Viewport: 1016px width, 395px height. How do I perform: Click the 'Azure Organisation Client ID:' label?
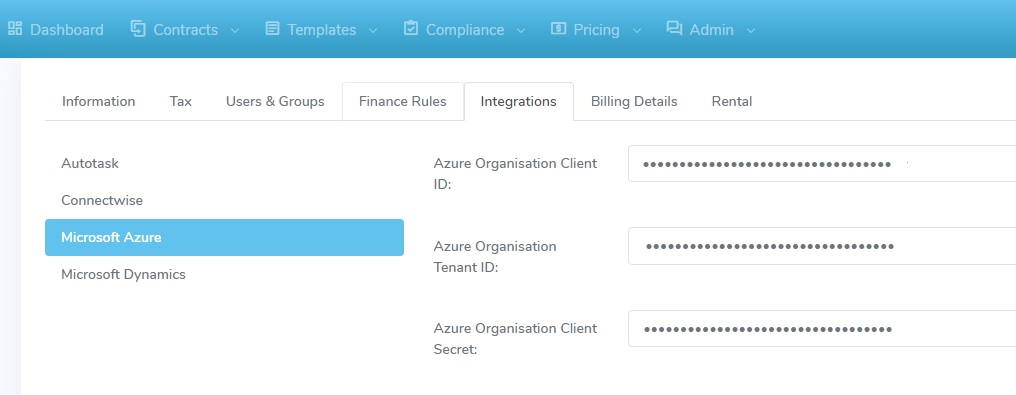click(515, 174)
